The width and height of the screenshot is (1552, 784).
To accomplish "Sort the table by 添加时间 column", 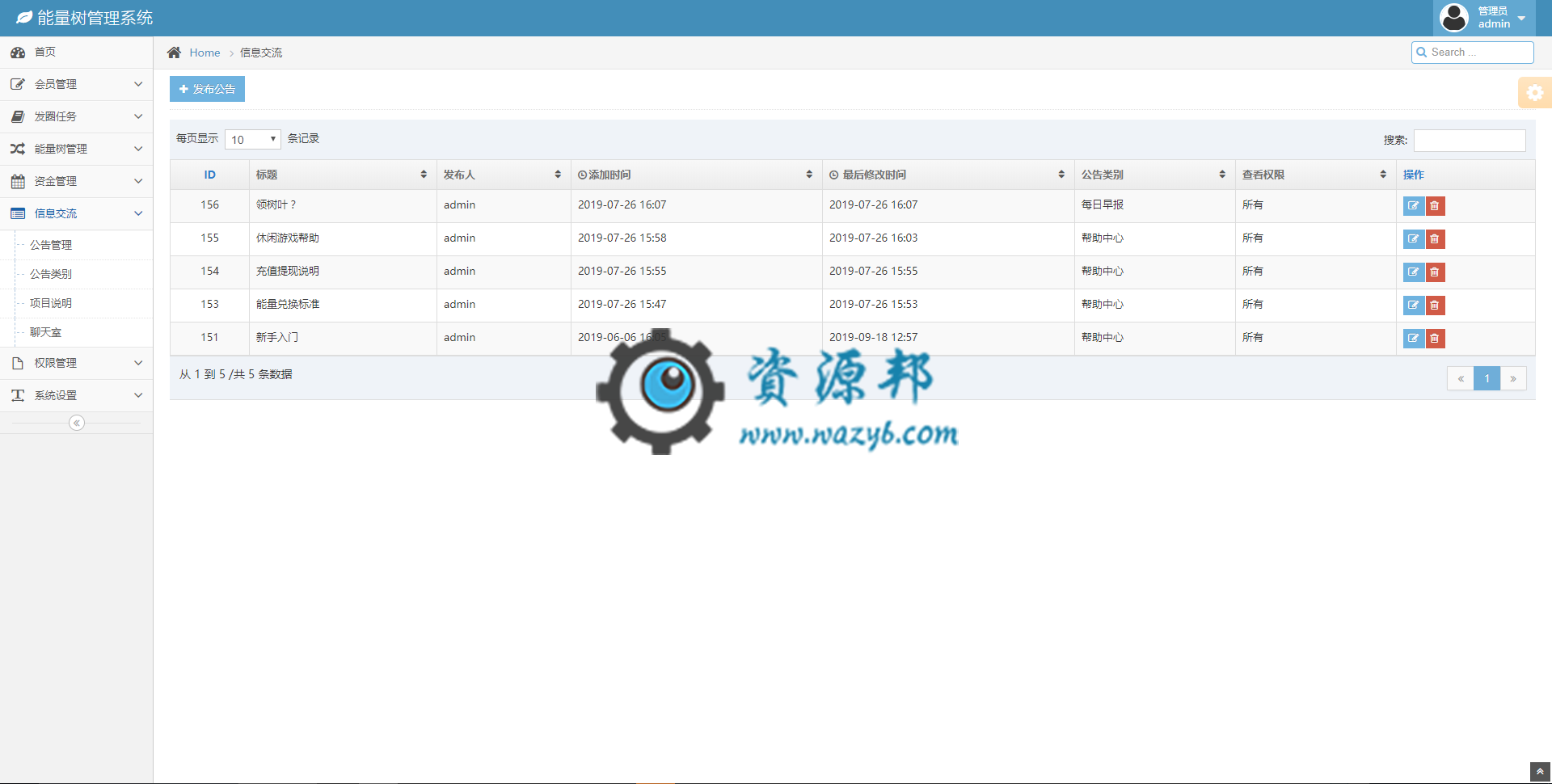I will [x=697, y=175].
